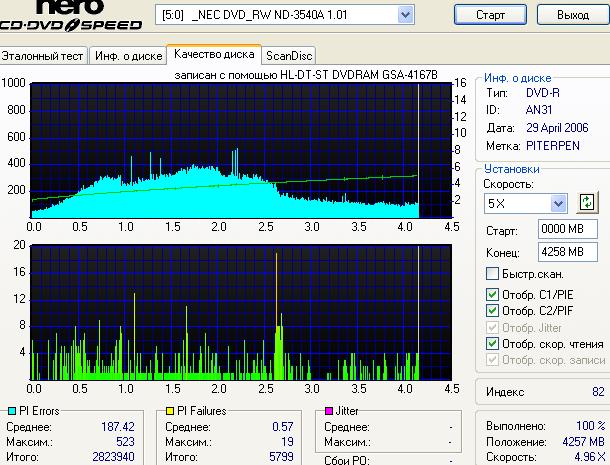Go to the ScanDisc tab
The height and width of the screenshot is (465, 610).
coord(289,56)
